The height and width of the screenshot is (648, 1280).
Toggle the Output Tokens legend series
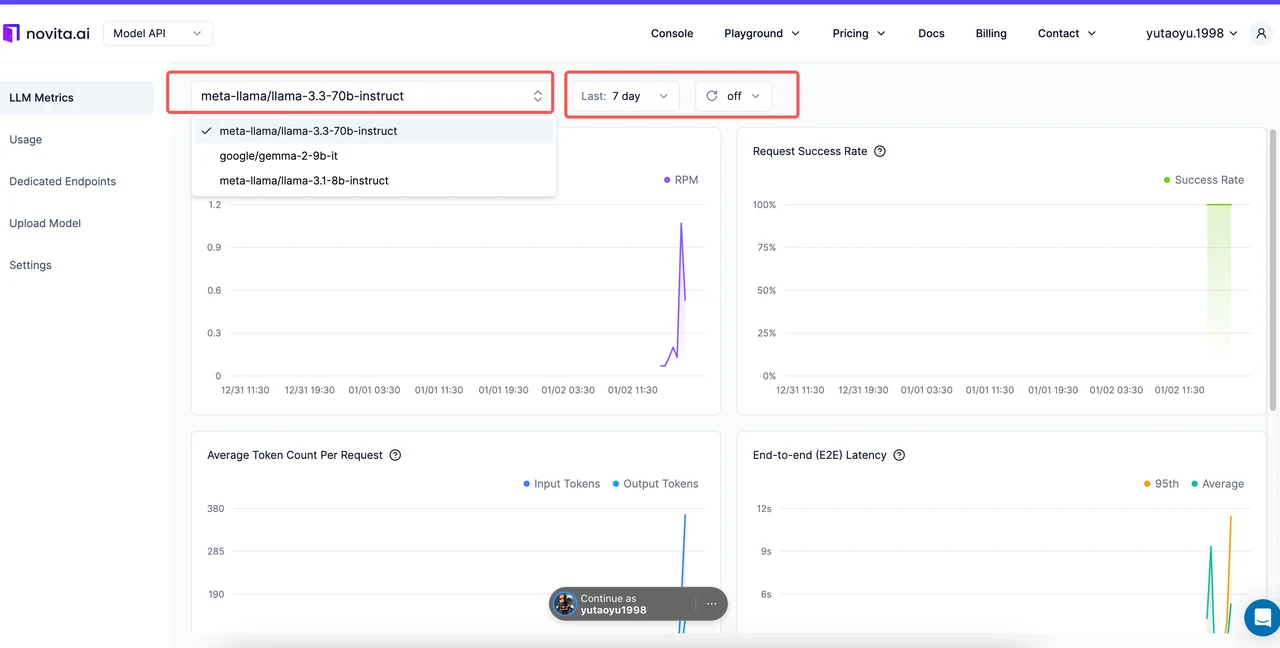click(x=656, y=484)
